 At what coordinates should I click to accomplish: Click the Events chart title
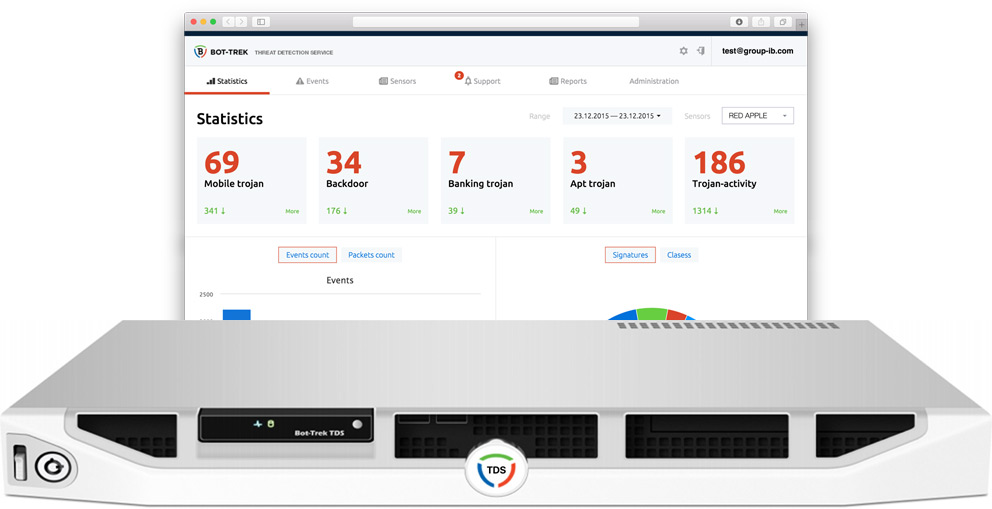(x=340, y=280)
